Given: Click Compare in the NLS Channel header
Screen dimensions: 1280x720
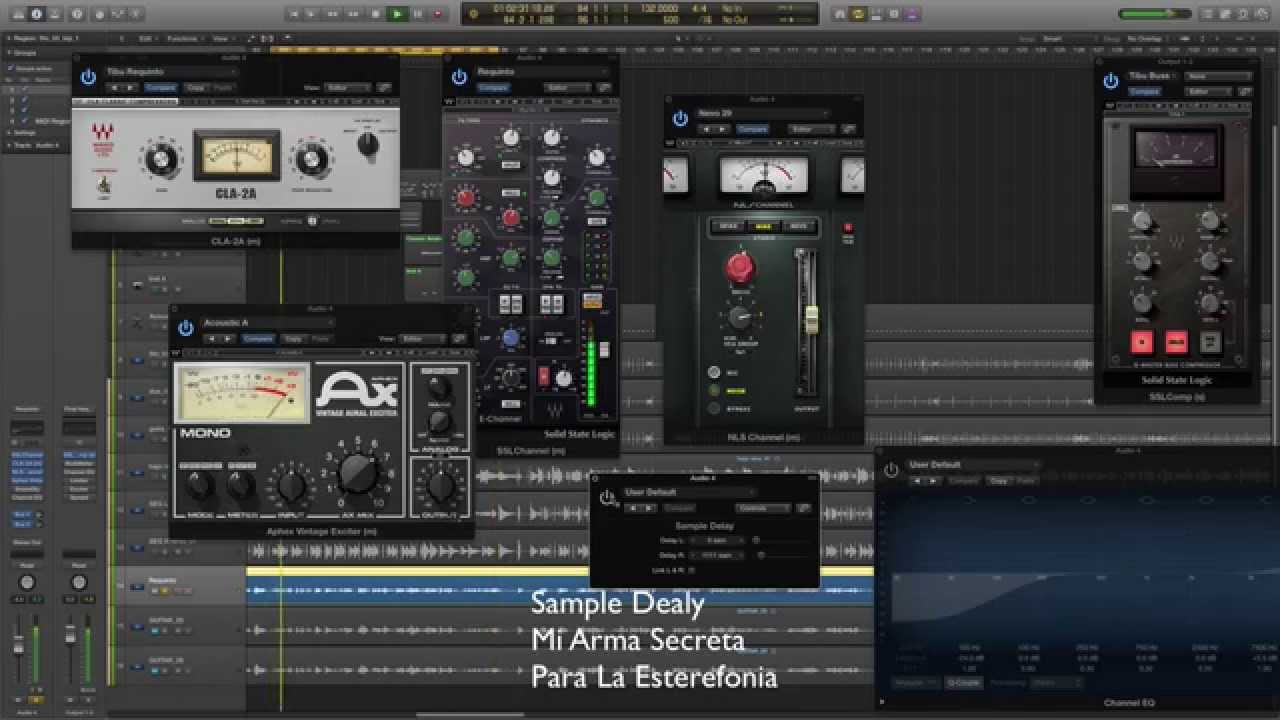Looking at the screenshot, I should (751, 129).
